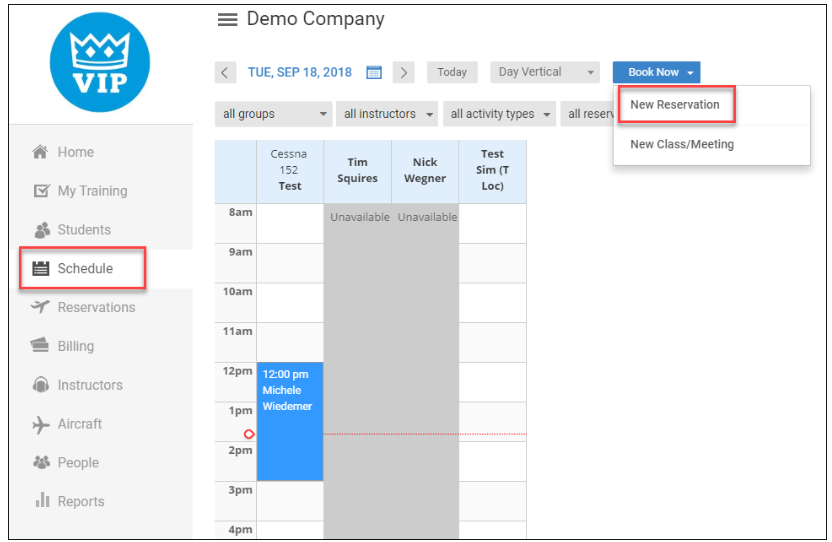832x542 pixels.
Task: Open the all reservations filter dropdown
Action: (x=587, y=114)
